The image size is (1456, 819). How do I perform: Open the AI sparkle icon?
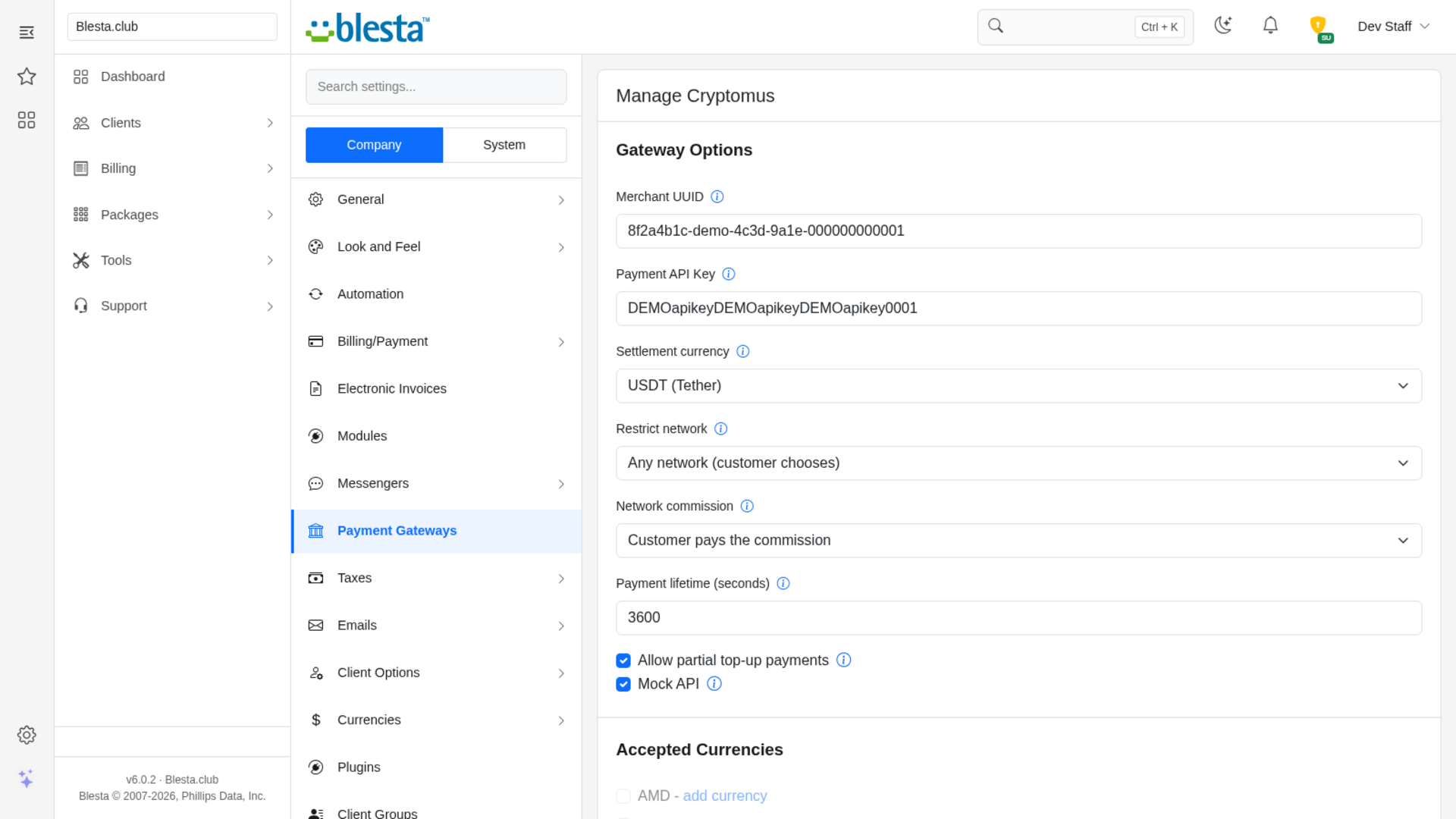27,779
